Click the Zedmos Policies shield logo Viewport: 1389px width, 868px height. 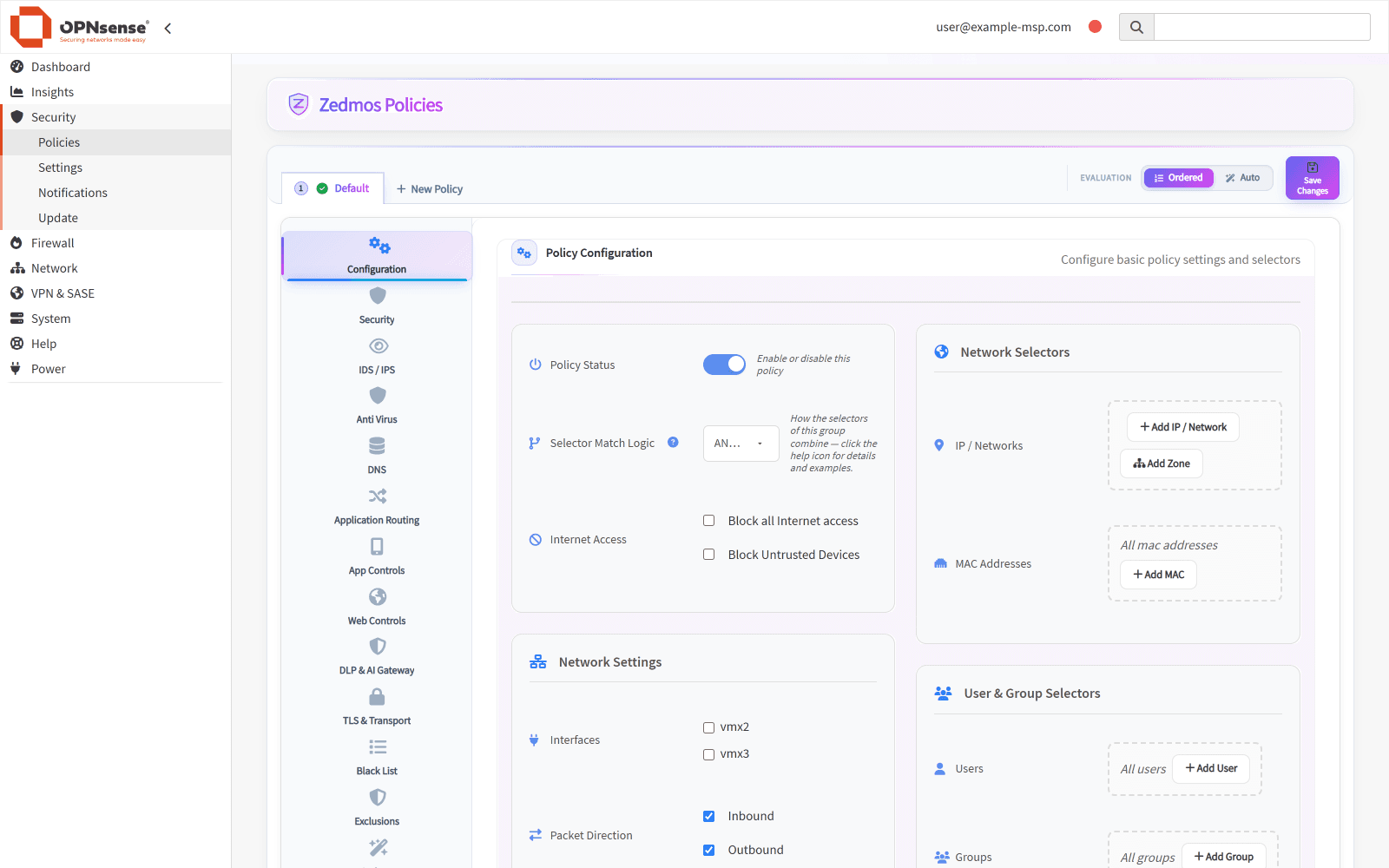(299, 104)
